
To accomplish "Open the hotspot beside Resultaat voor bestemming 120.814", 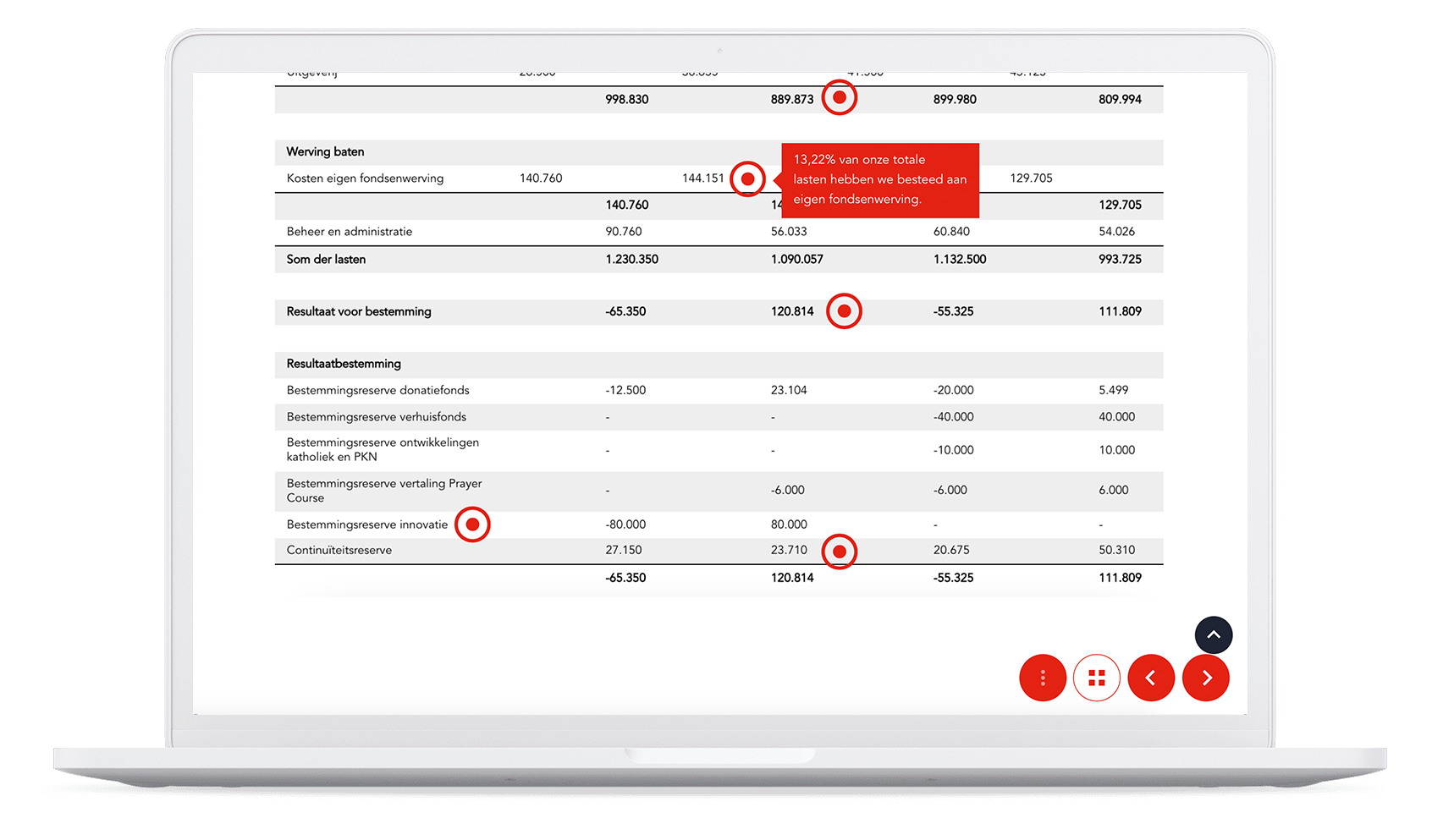I will tap(844, 311).
